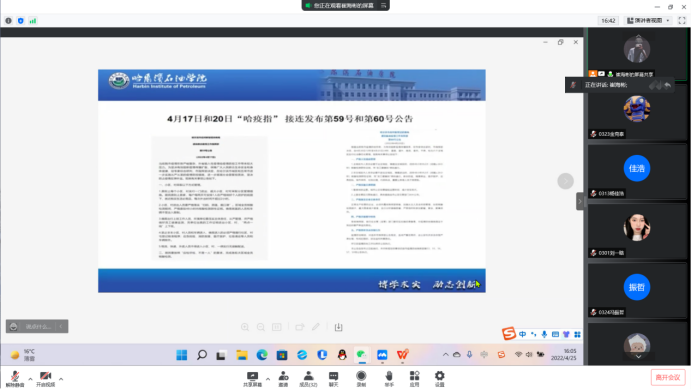
Task: Open network signal status icon
Action: 33,21
